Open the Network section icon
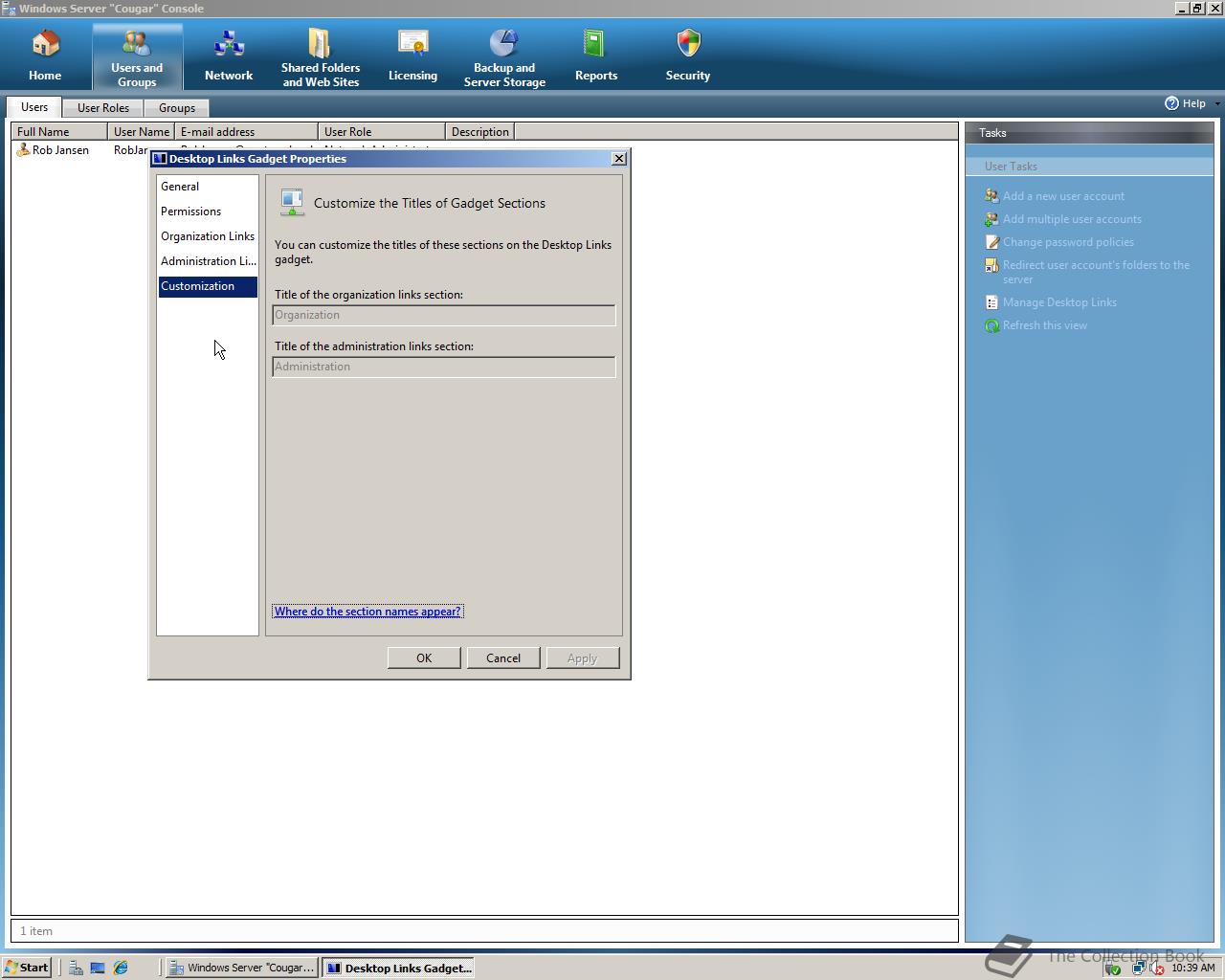1225x980 pixels. (x=229, y=44)
